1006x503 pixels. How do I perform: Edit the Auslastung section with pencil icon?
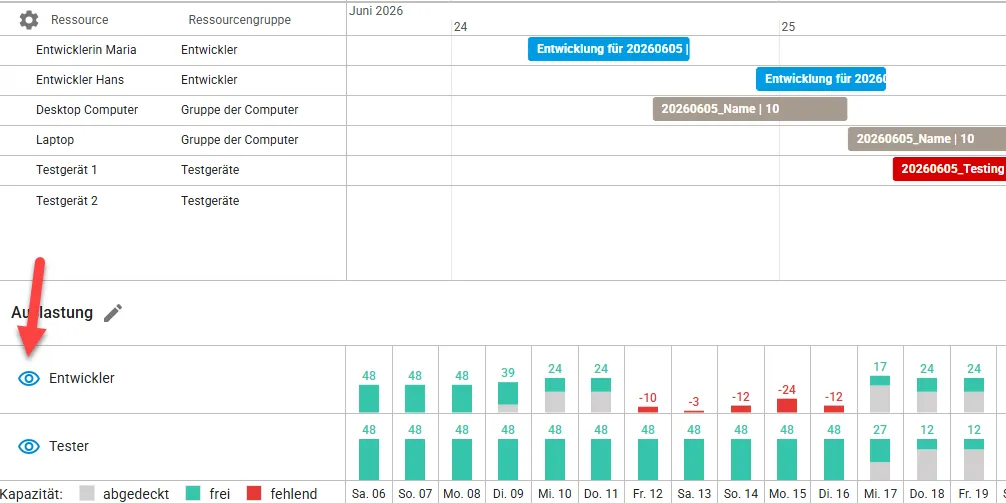point(113,313)
